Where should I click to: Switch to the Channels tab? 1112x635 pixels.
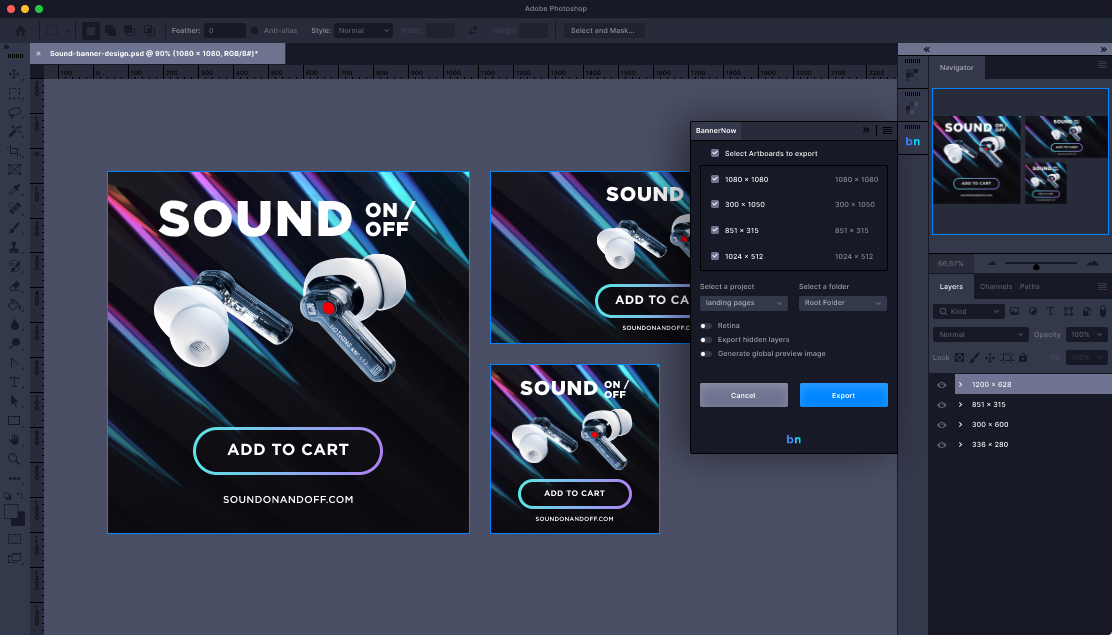pyautogui.click(x=996, y=287)
